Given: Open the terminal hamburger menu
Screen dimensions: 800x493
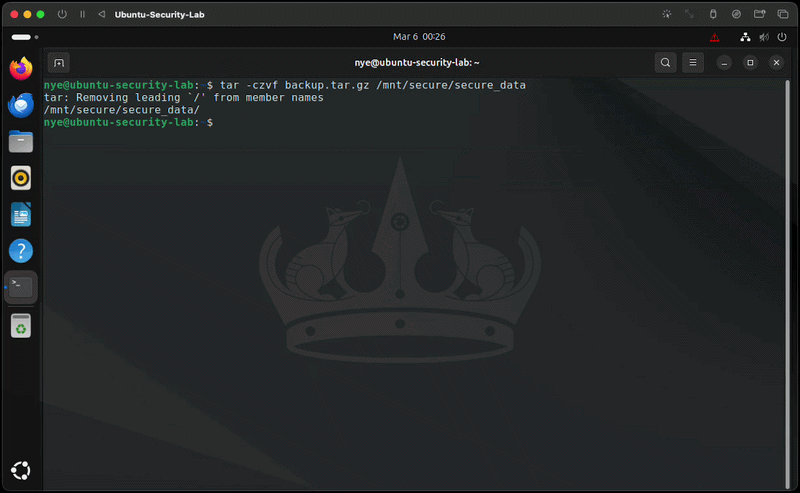Looking at the screenshot, I should coord(694,63).
